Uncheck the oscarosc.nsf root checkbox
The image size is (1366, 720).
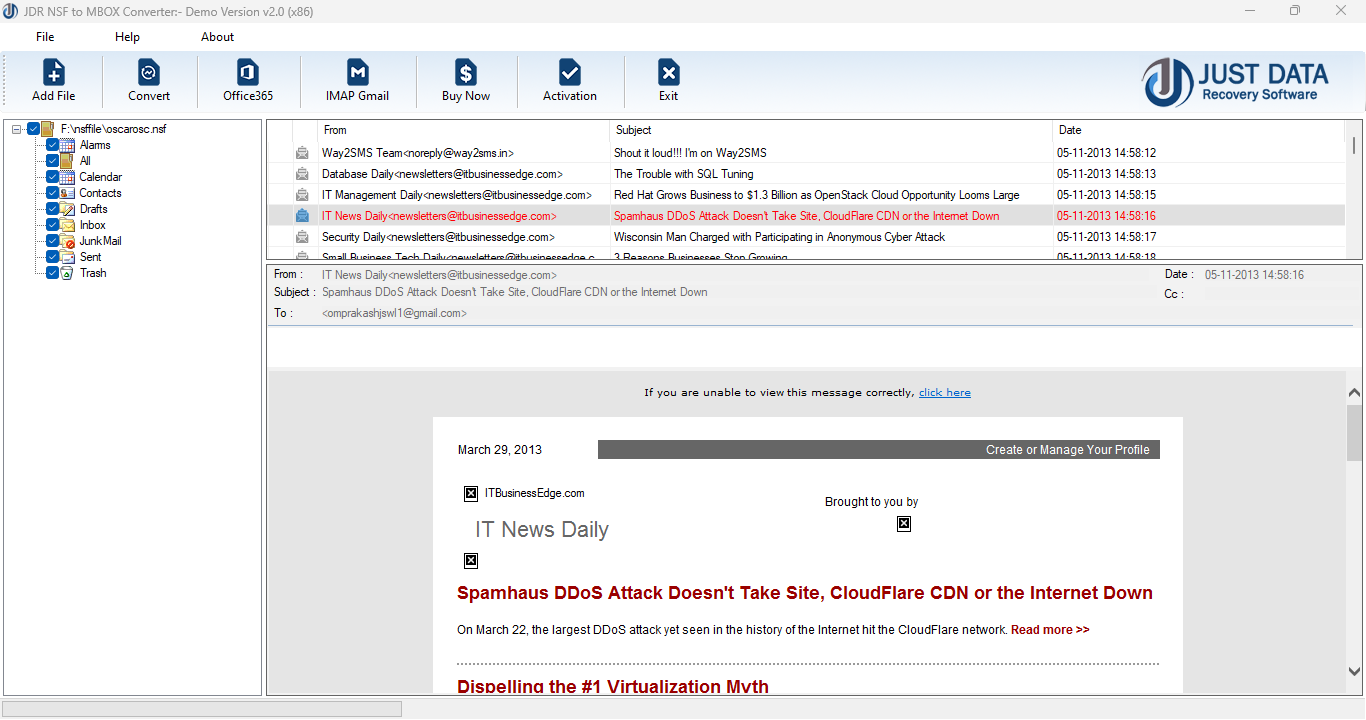(x=34, y=129)
